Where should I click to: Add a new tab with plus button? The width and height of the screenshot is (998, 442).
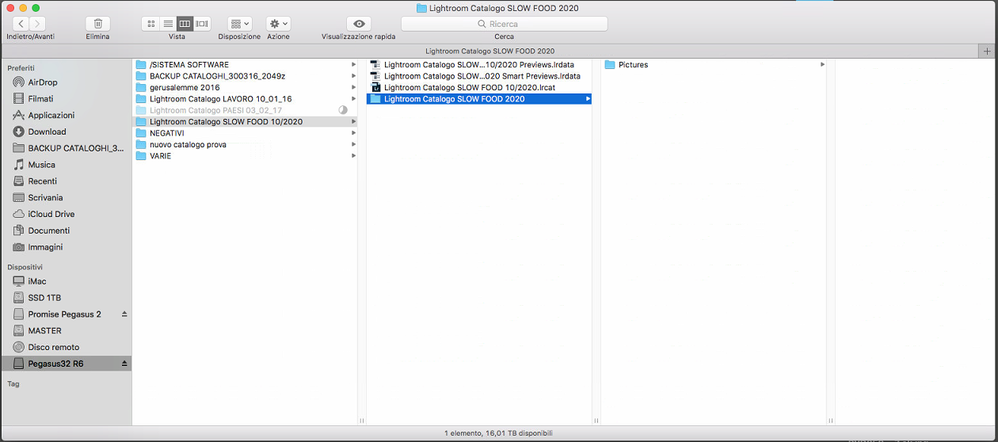[x=988, y=51]
